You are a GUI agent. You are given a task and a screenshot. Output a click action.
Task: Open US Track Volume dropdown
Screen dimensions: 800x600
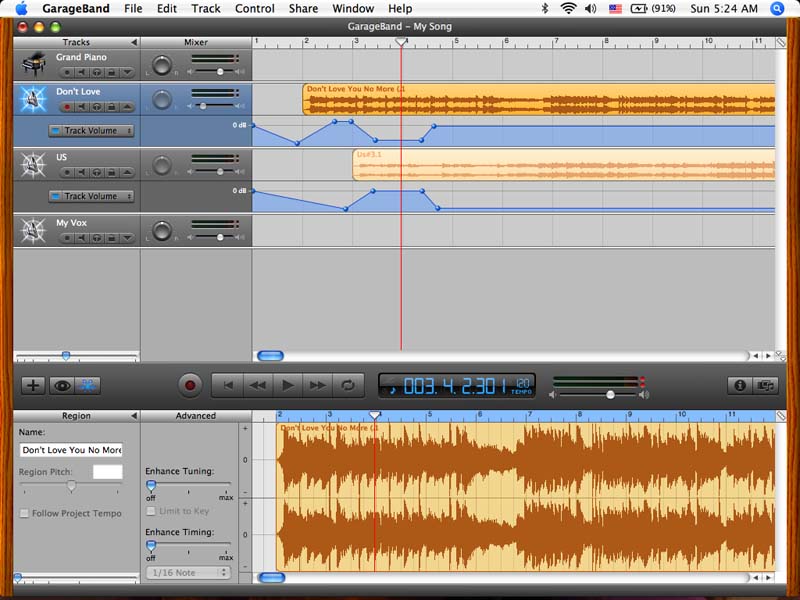91,196
